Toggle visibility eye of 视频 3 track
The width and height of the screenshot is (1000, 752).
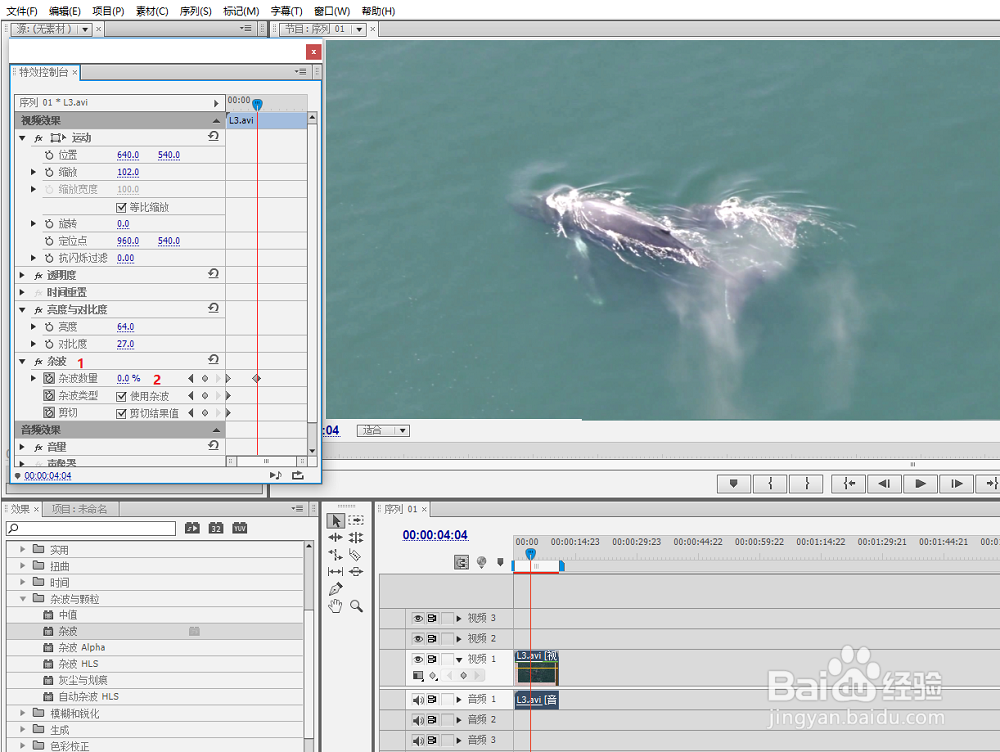pos(418,618)
